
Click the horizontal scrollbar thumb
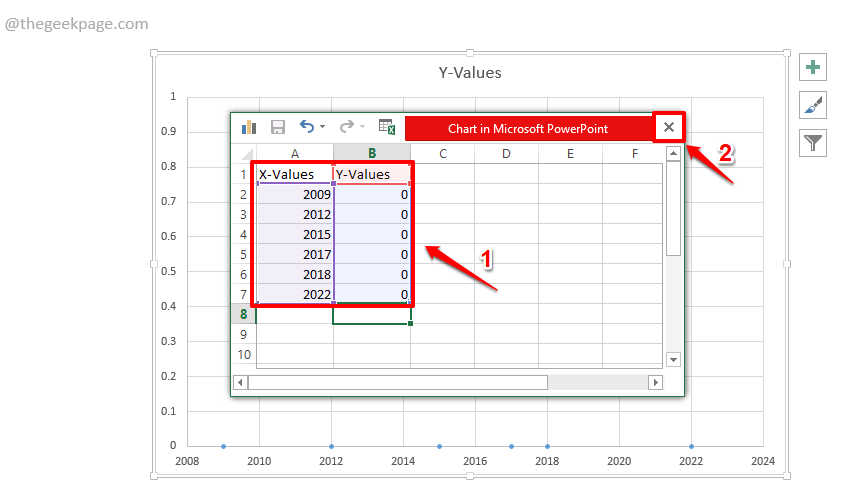[398, 383]
